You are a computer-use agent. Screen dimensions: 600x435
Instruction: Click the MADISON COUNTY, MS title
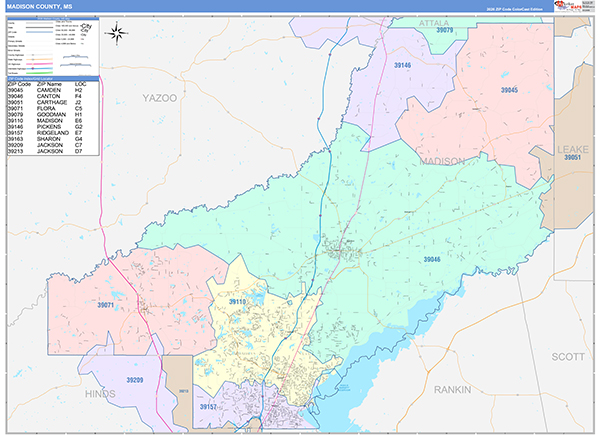coord(40,7)
